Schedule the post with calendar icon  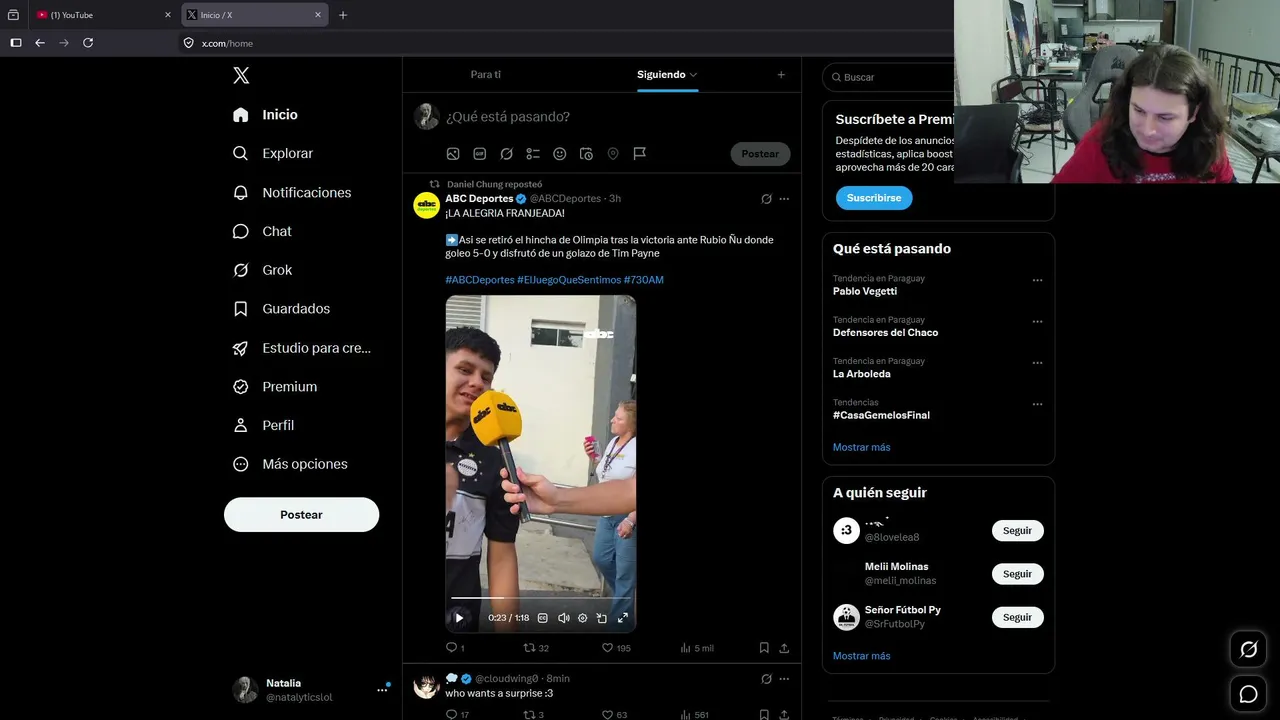(x=586, y=154)
